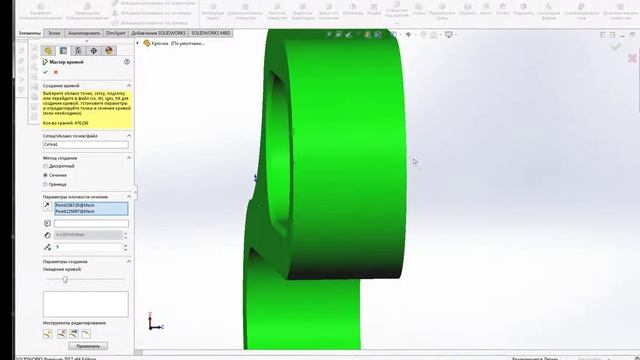Select the Граница creation method
Screen dimensions: 640x360
click(45, 184)
